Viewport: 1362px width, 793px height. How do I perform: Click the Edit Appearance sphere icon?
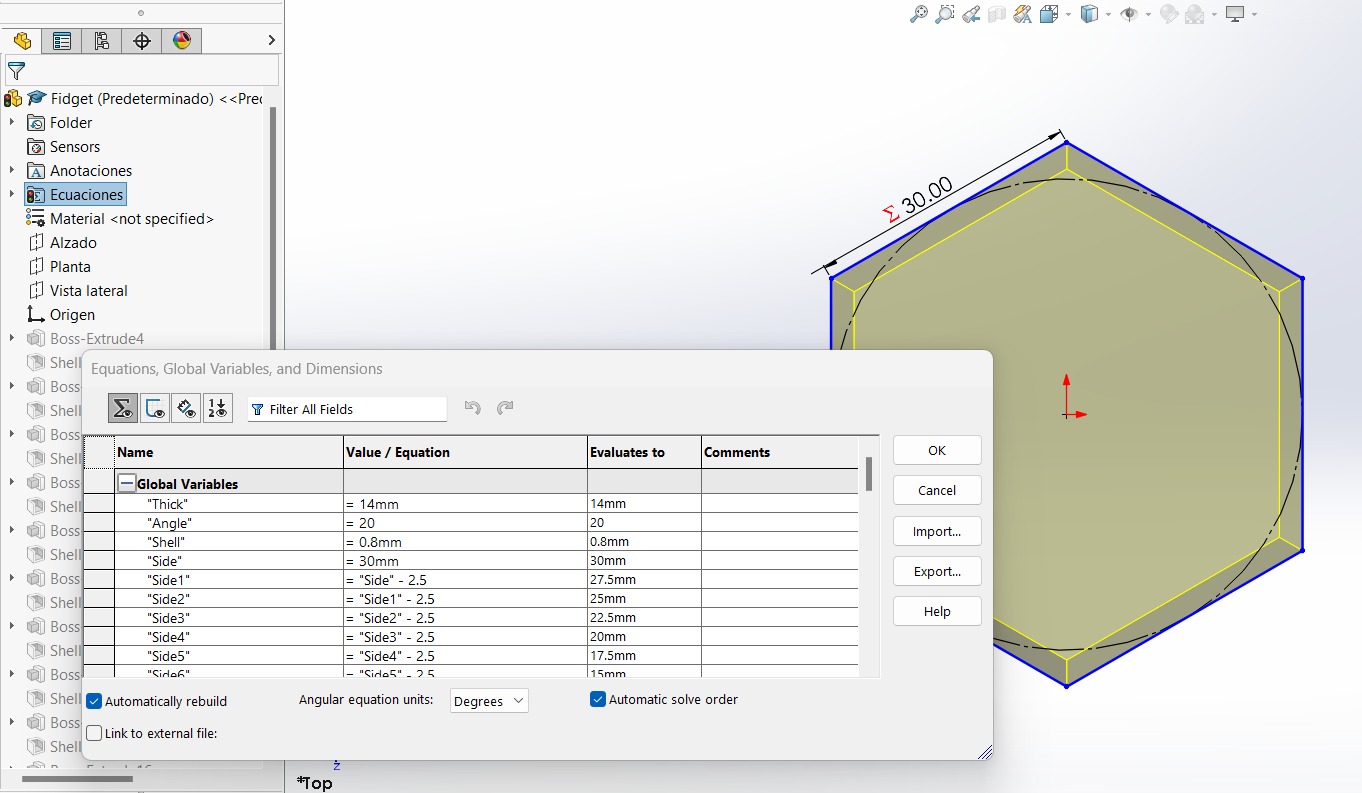click(x=1168, y=14)
